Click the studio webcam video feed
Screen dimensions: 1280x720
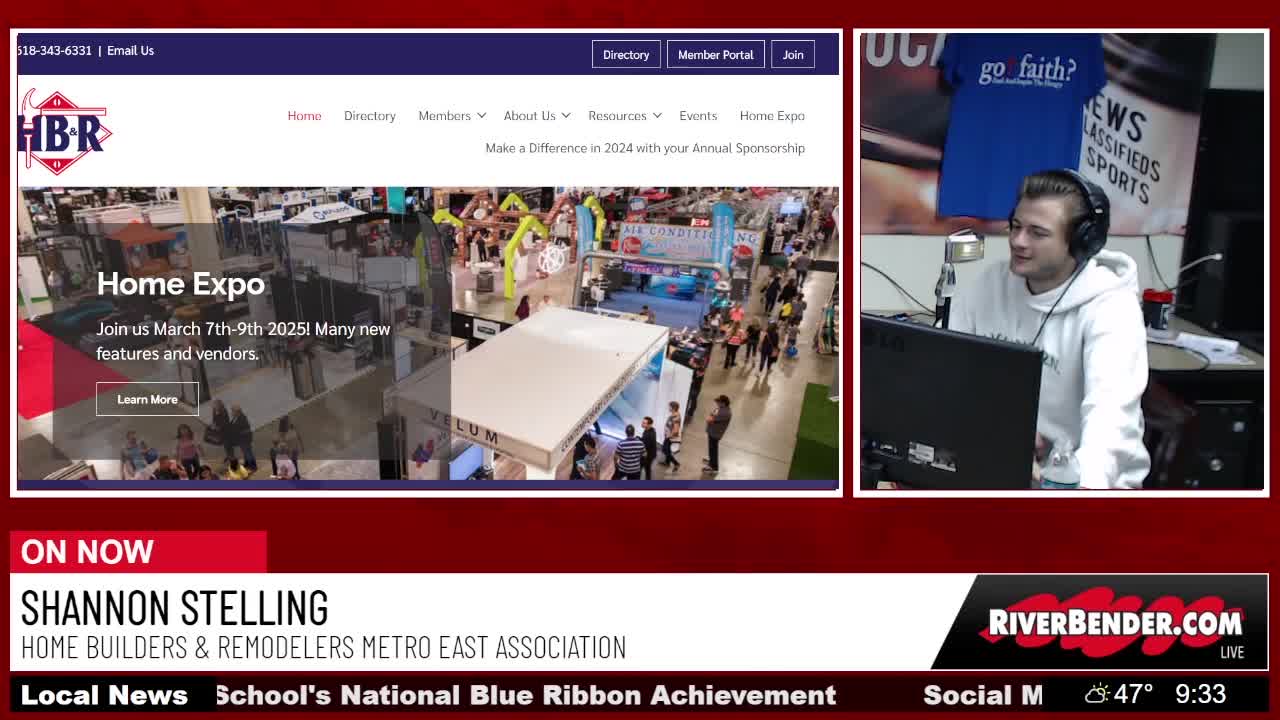[x=1062, y=262]
